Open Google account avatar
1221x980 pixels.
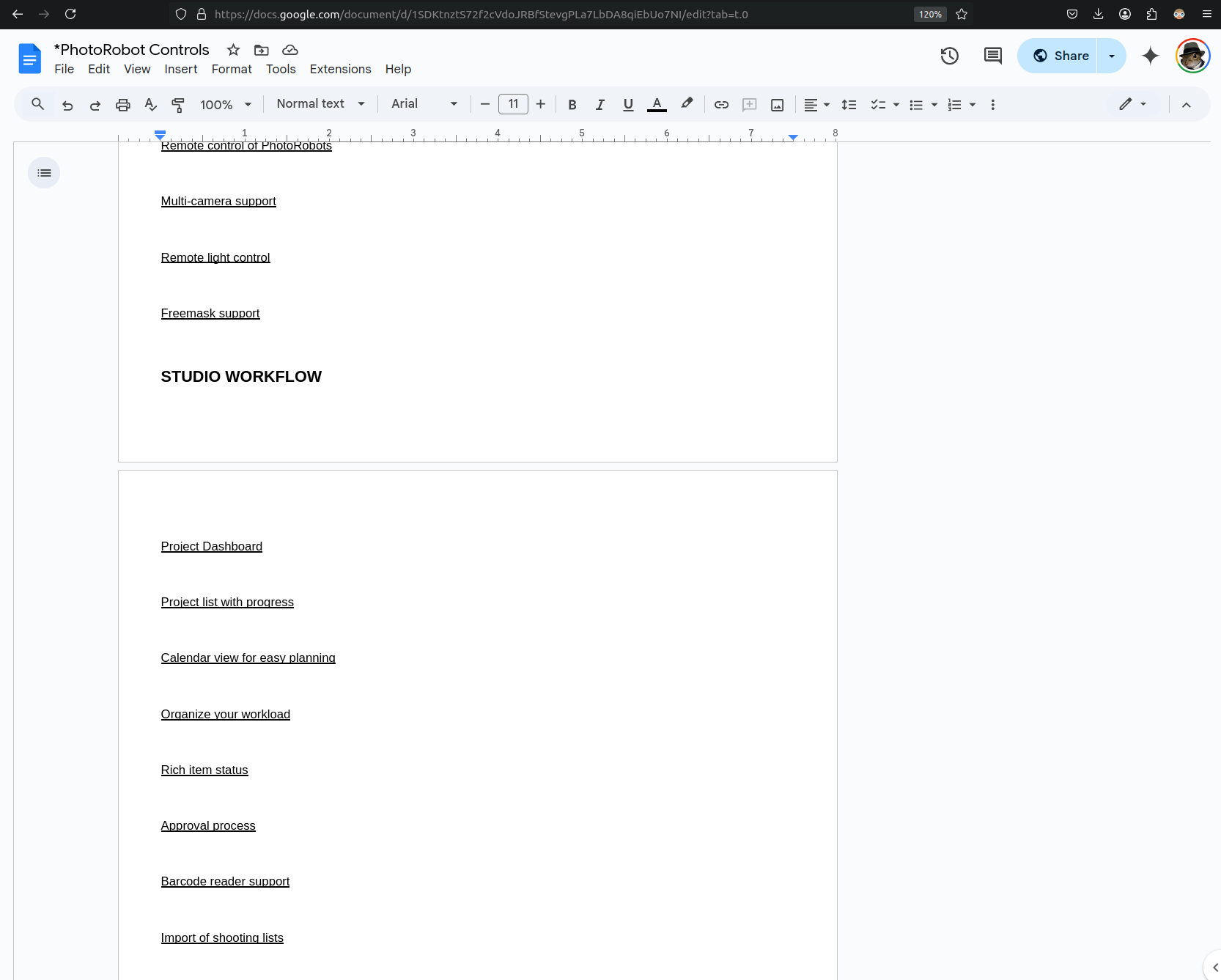pyautogui.click(x=1192, y=56)
